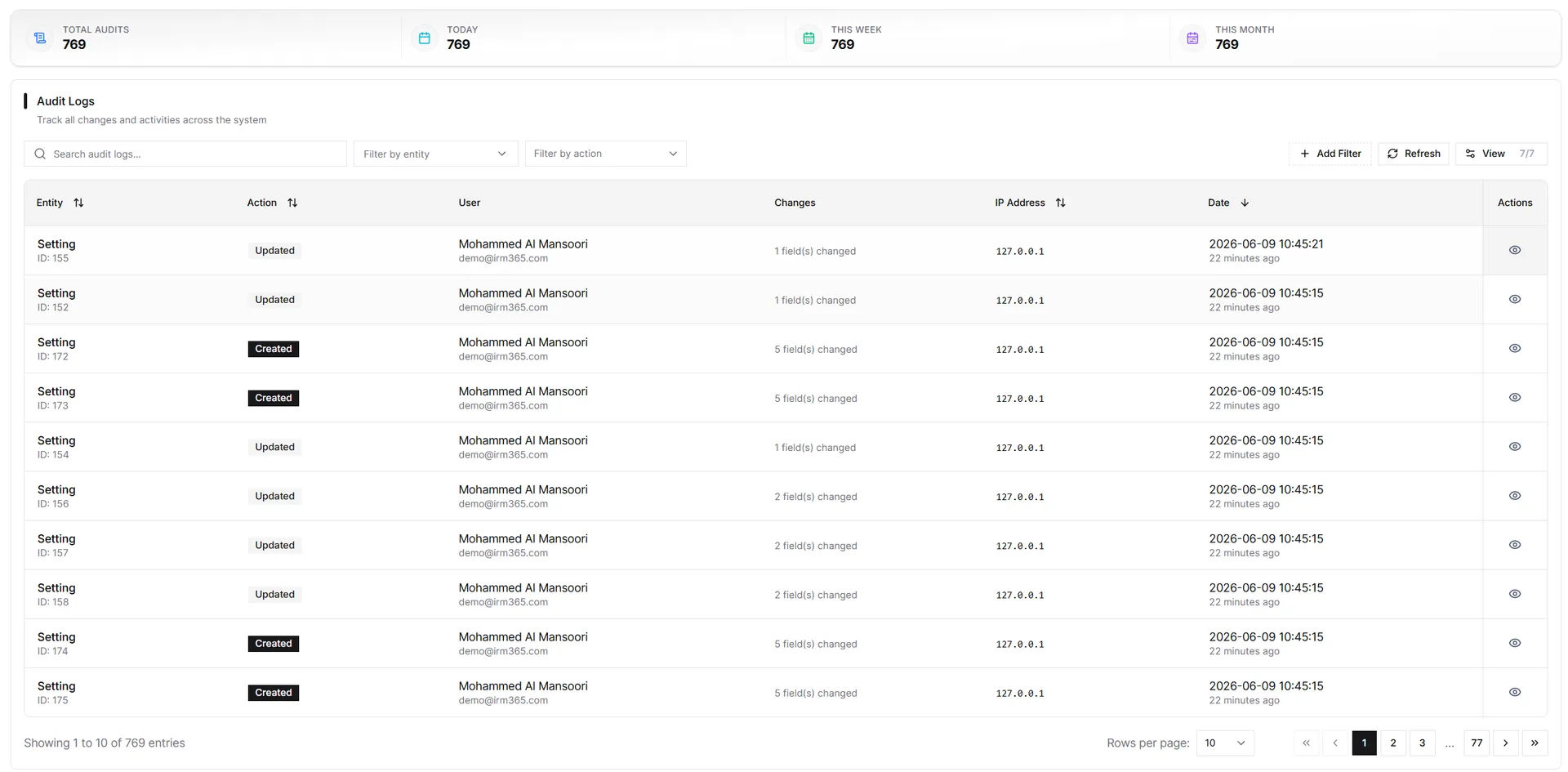
Task: Sort by IP Address column arrows
Action: coord(1060,203)
